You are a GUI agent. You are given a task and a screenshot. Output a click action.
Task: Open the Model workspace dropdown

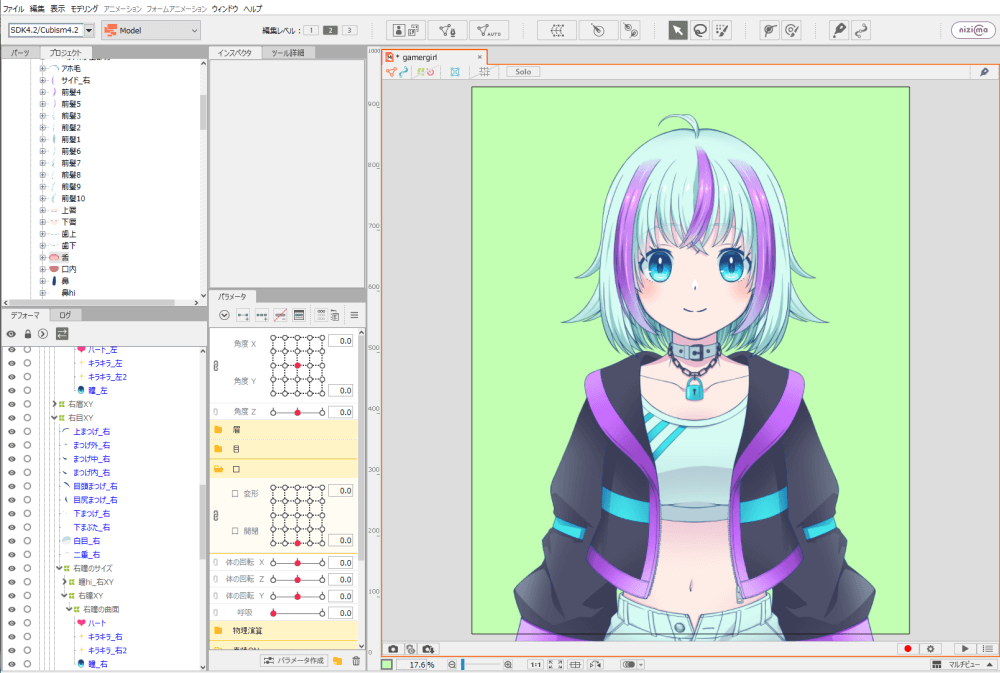151,30
